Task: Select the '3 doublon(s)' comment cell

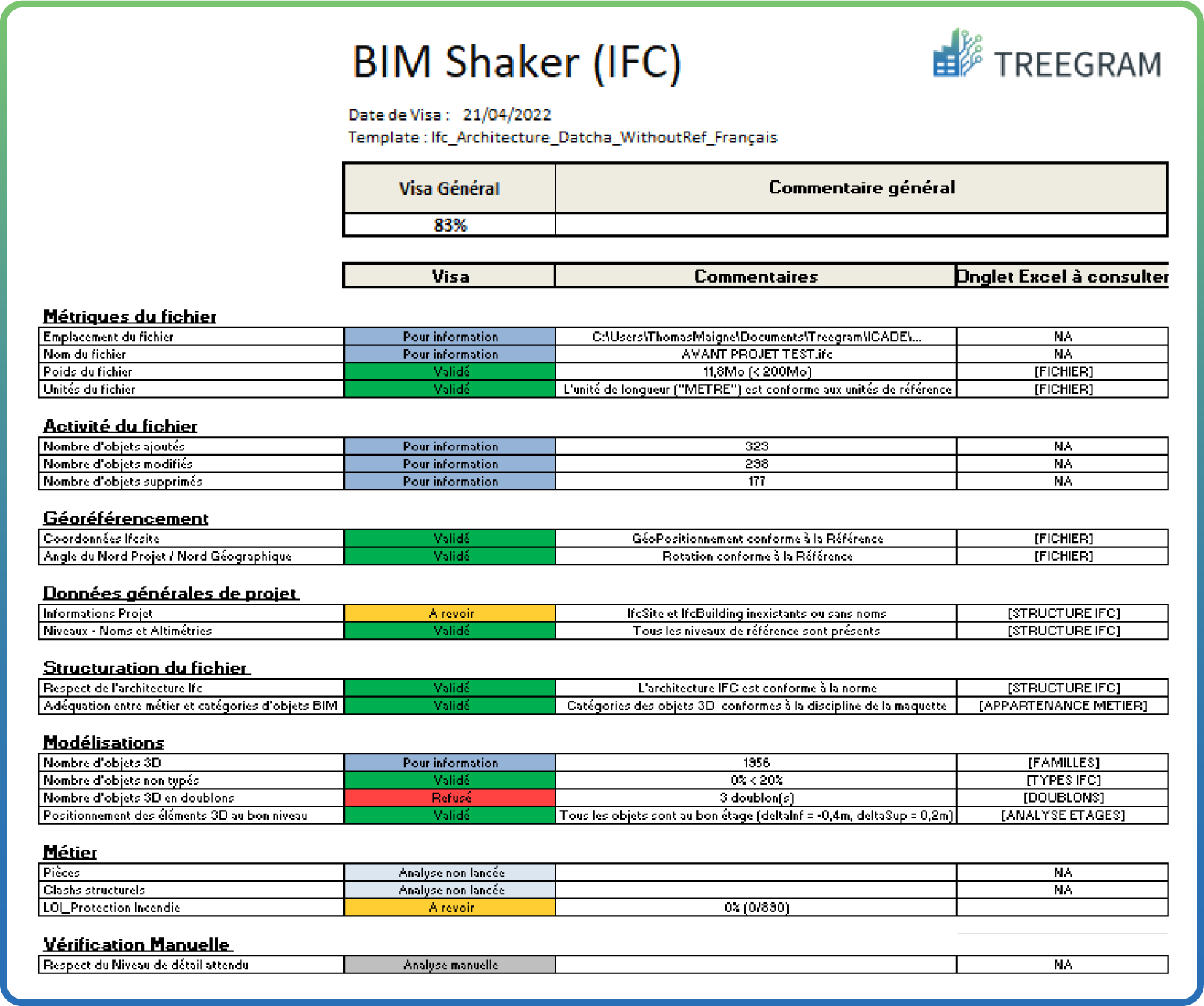Action: coord(756,797)
